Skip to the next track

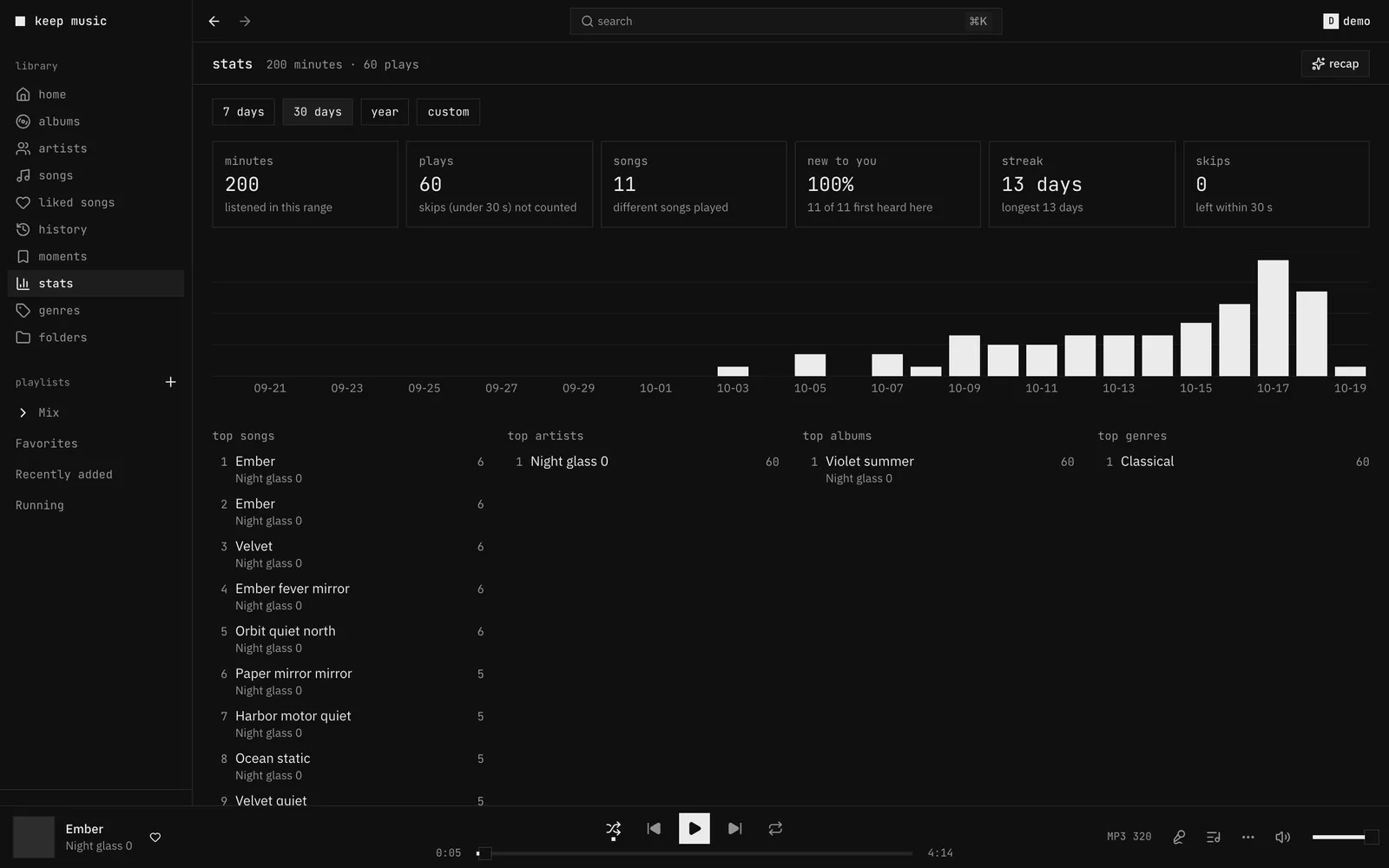(x=734, y=829)
